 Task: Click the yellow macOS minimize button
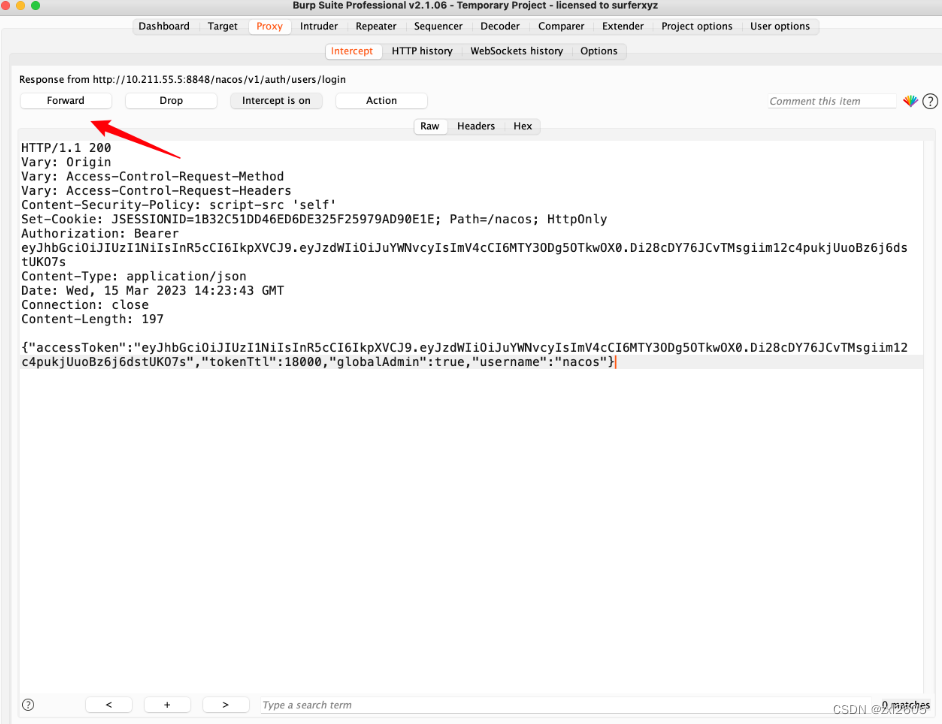20,5
